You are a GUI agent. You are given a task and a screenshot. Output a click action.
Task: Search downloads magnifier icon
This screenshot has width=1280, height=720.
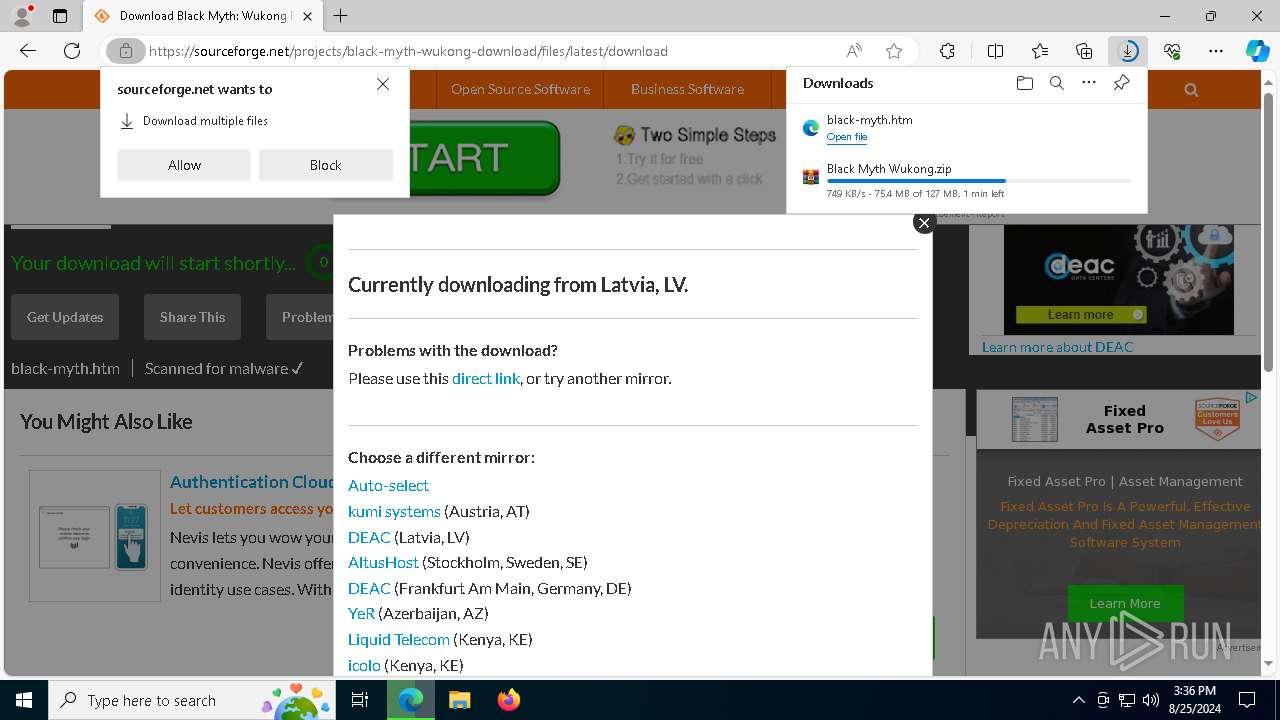coord(1056,83)
